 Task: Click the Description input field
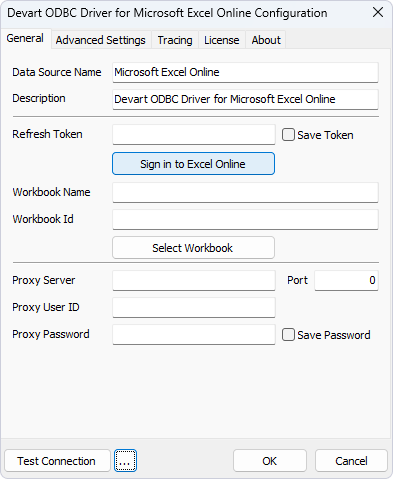(x=245, y=99)
